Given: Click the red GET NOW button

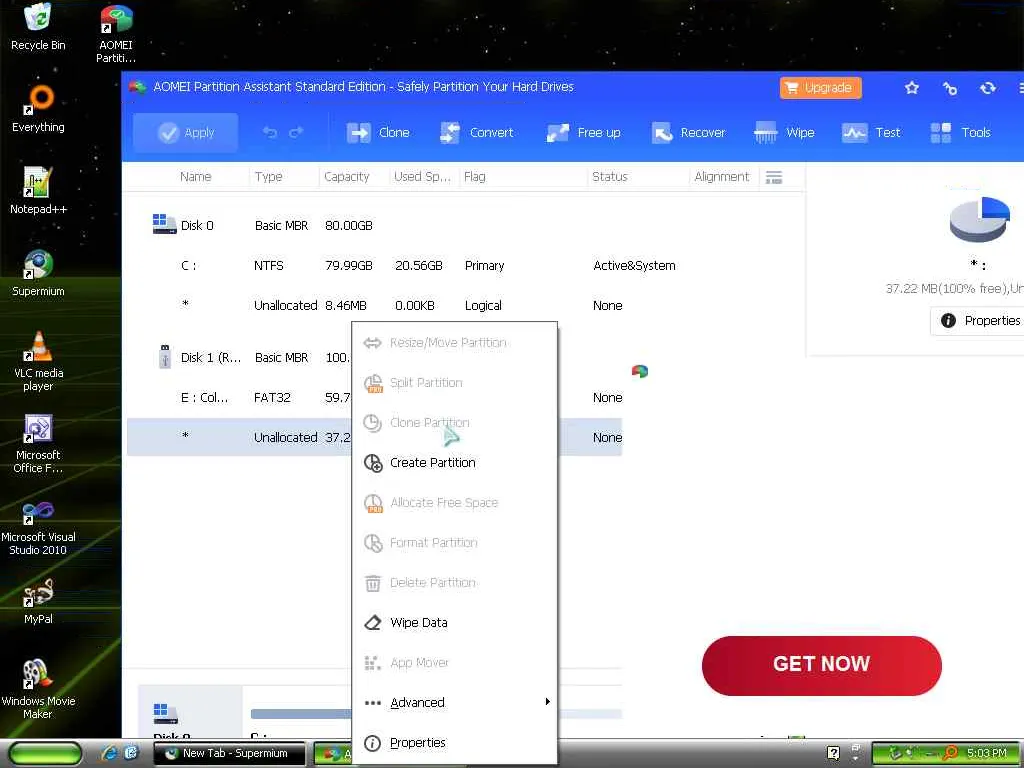Looking at the screenshot, I should click(x=822, y=665).
